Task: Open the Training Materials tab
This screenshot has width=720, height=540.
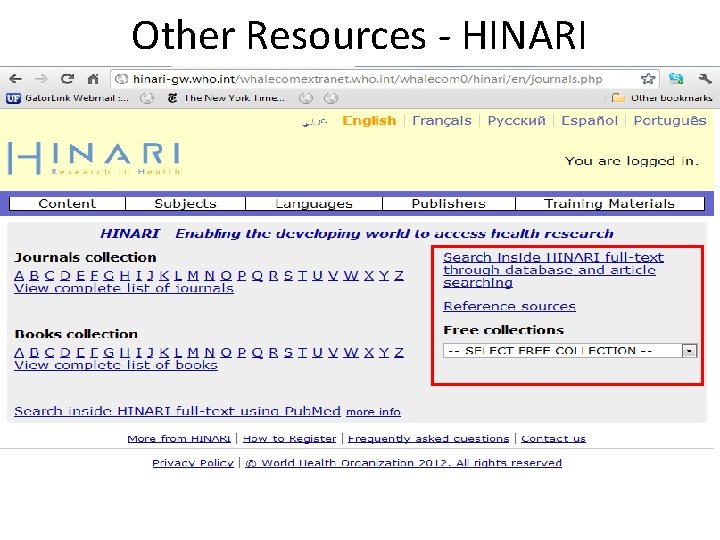Action: (x=610, y=203)
